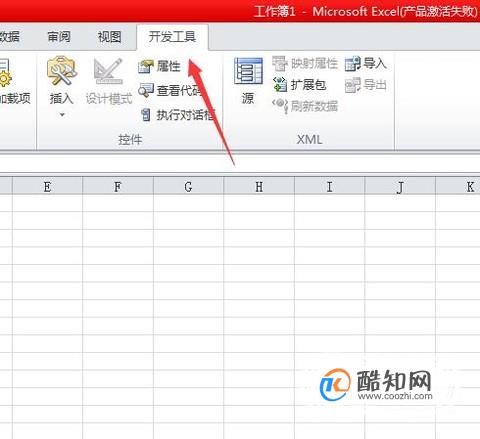
Task: Click the XML Export (导出) button
Action: [x=366, y=85]
